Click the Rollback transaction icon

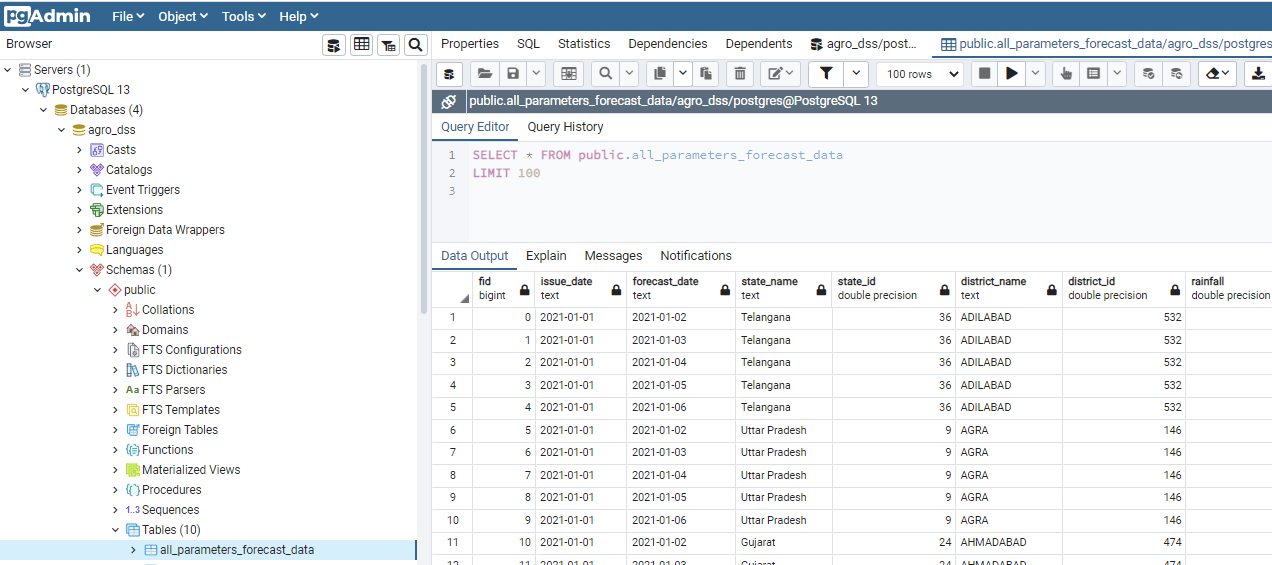pyautogui.click(x=1176, y=74)
